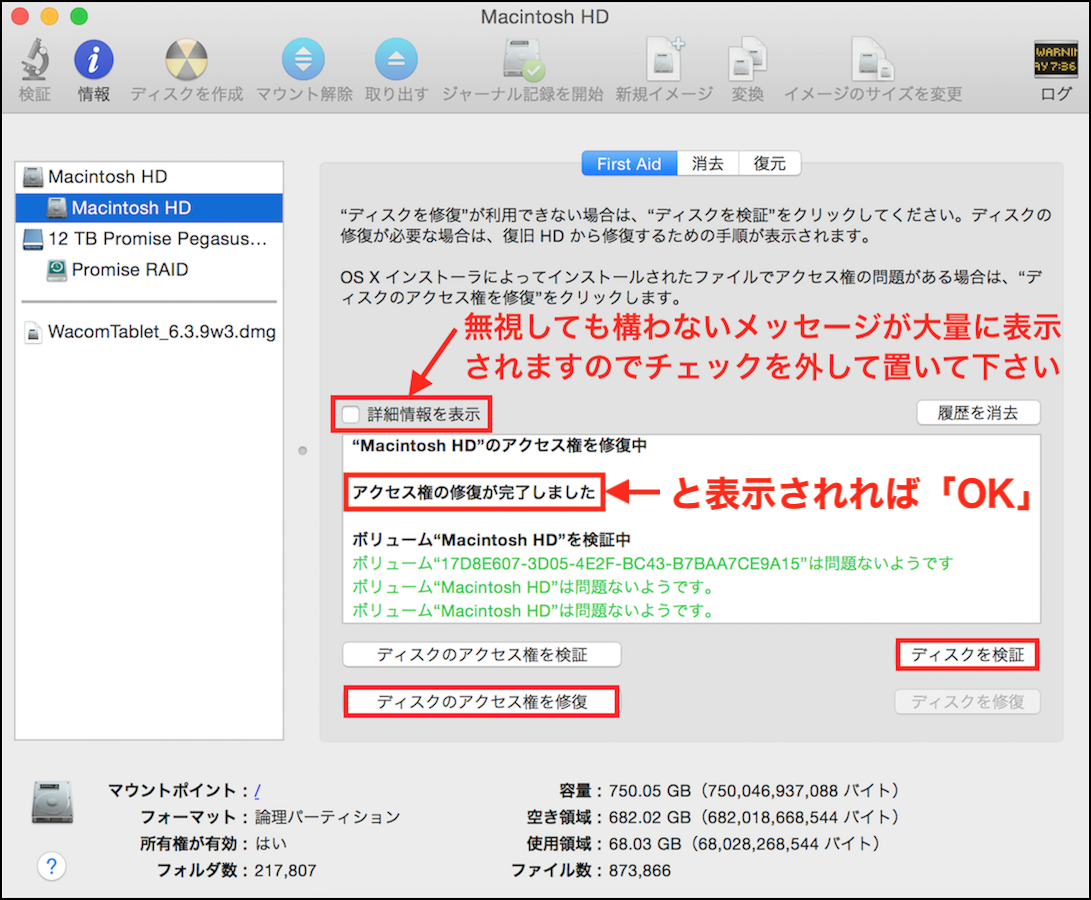Viewport: 1091px width, 900px height.
Task: Click the 容量 value 750.05 GB
Action: tap(754, 791)
